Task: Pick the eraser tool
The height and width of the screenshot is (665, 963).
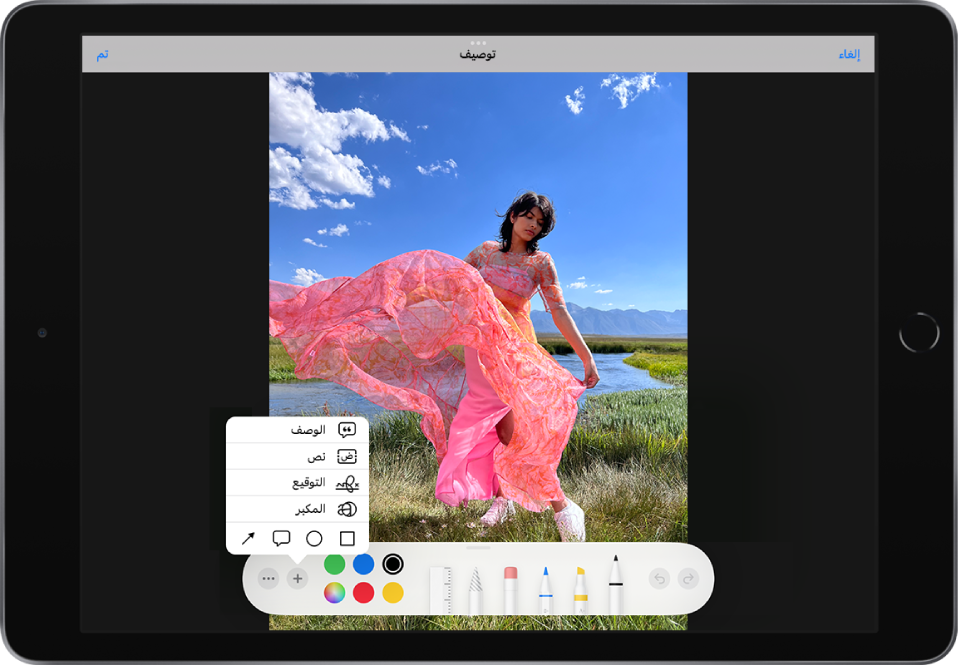Action: 510,589
